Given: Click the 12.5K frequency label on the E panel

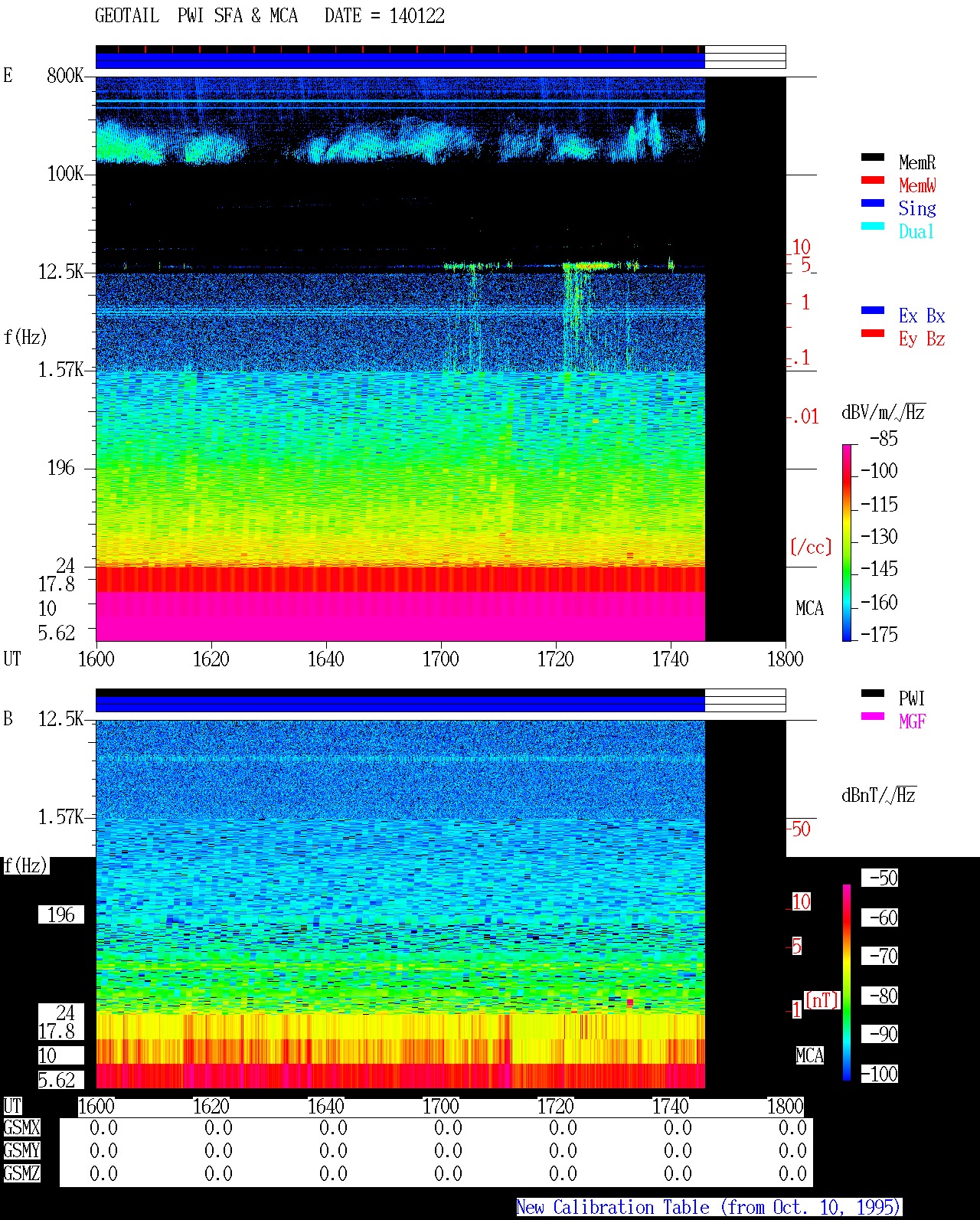Looking at the screenshot, I should [61, 272].
